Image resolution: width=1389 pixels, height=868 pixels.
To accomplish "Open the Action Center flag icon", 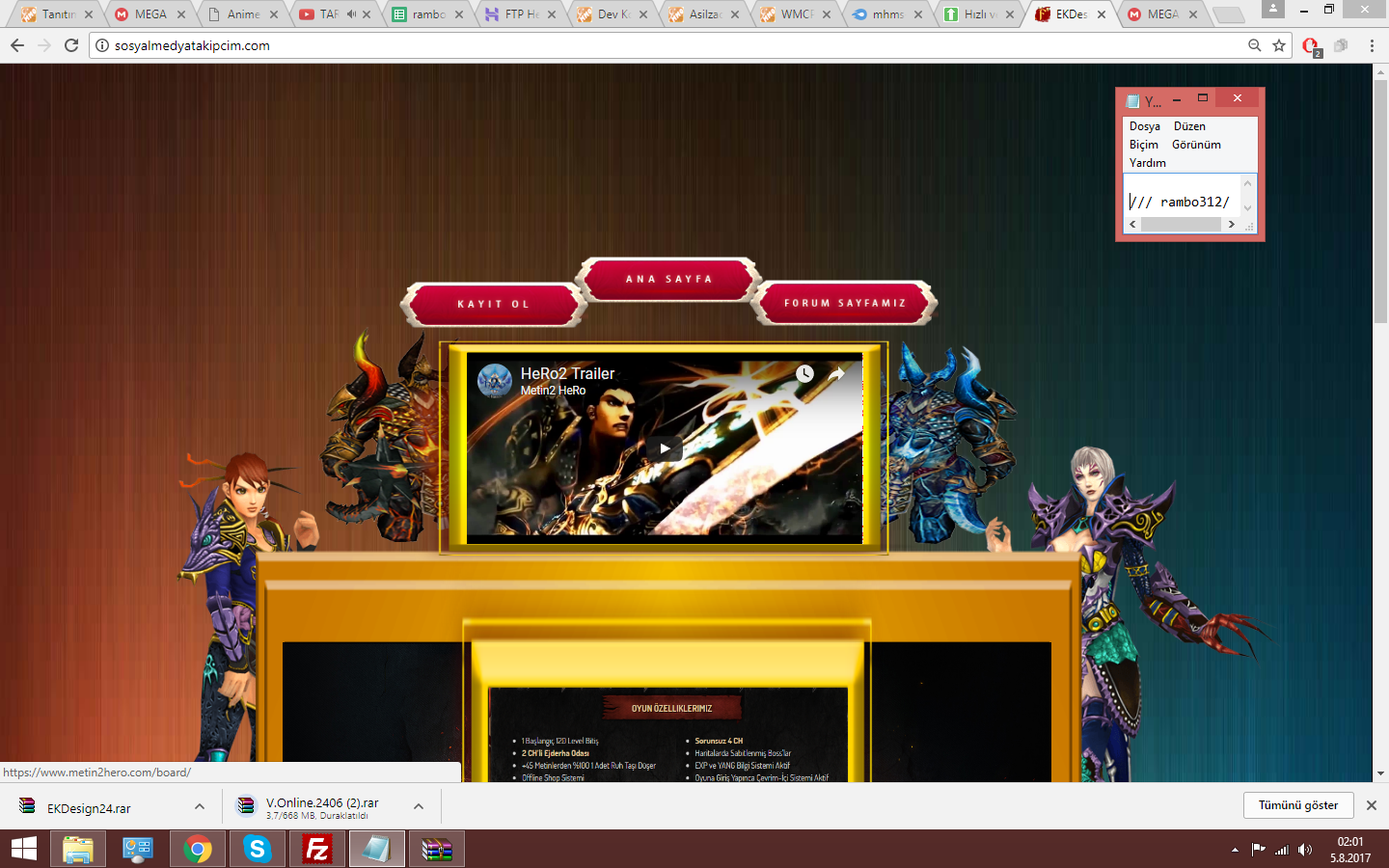I will tap(1258, 850).
